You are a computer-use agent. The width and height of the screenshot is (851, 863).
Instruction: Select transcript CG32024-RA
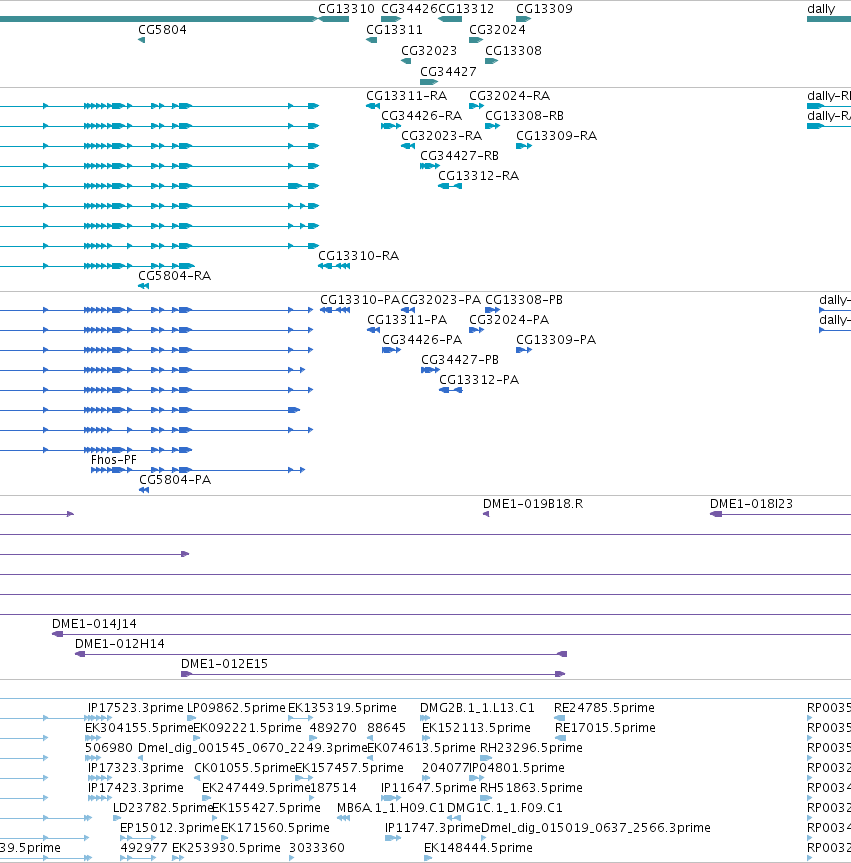tap(509, 96)
